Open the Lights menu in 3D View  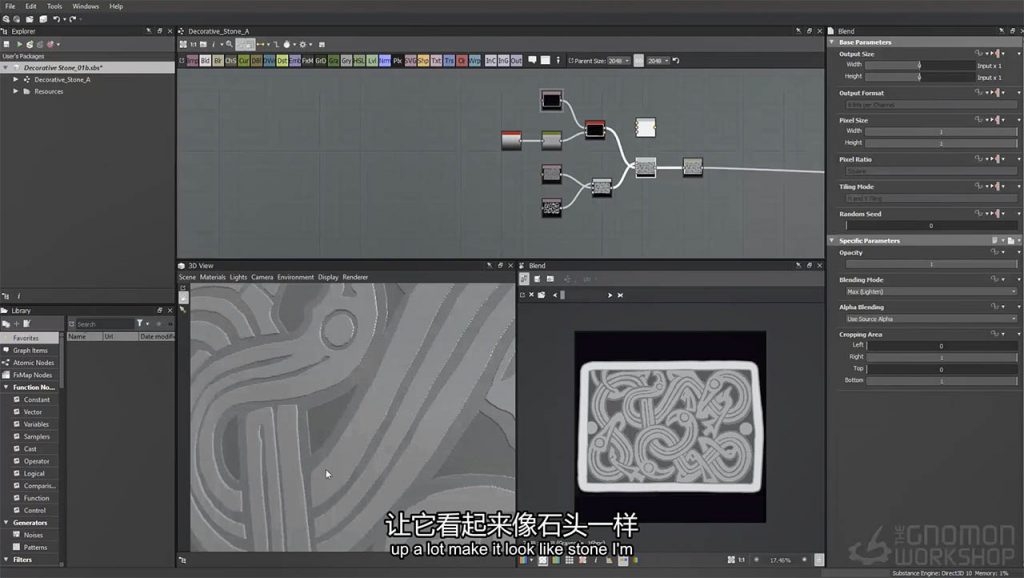click(x=238, y=278)
